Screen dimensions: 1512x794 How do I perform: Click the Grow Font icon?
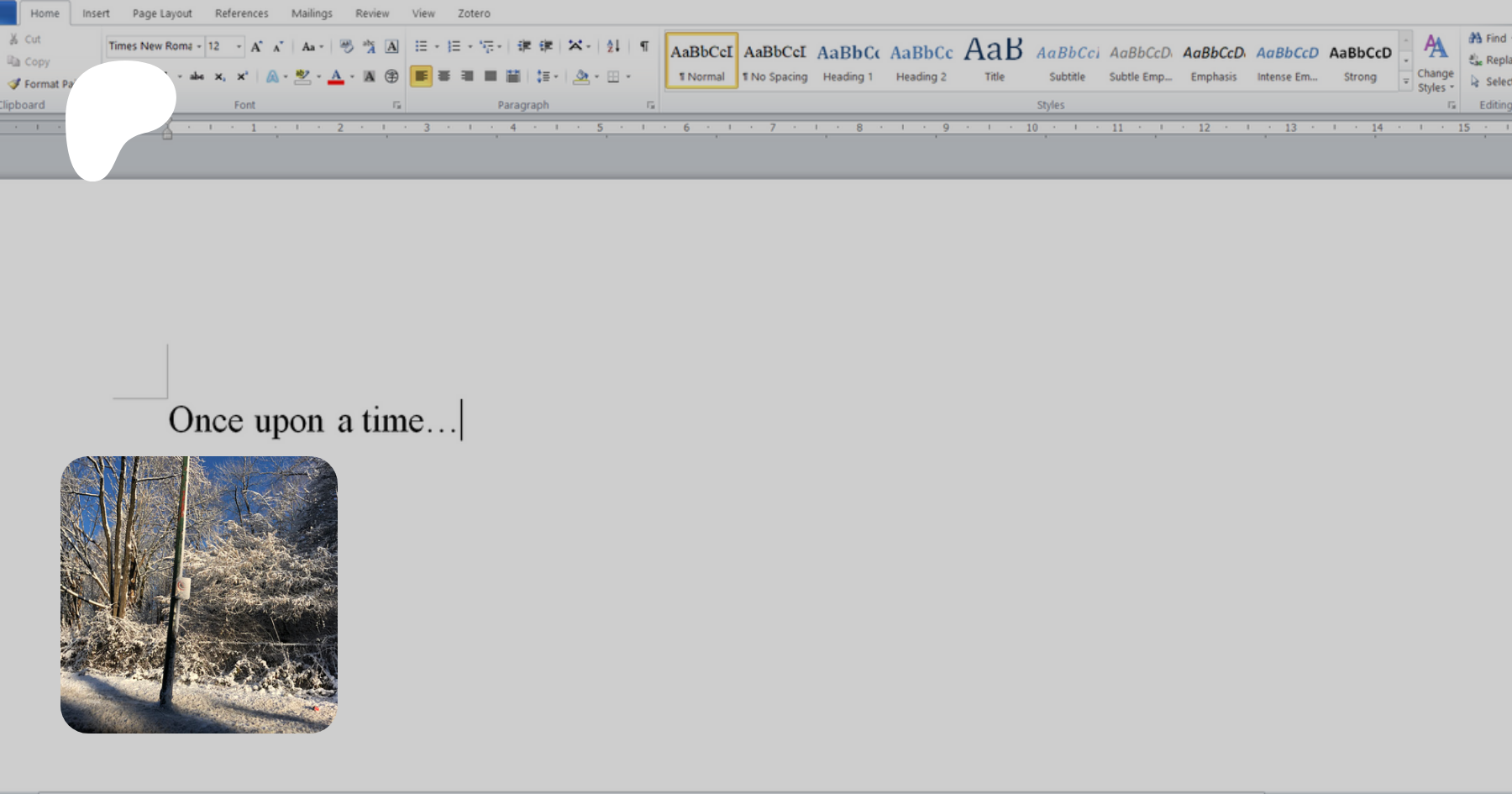pyautogui.click(x=256, y=47)
